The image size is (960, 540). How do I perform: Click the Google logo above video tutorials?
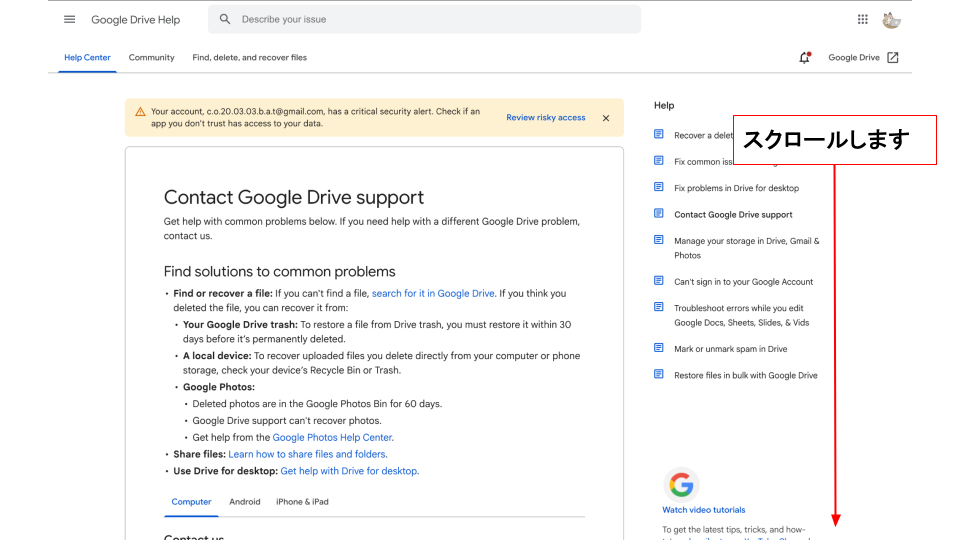pyautogui.click(x=681, y=486)
